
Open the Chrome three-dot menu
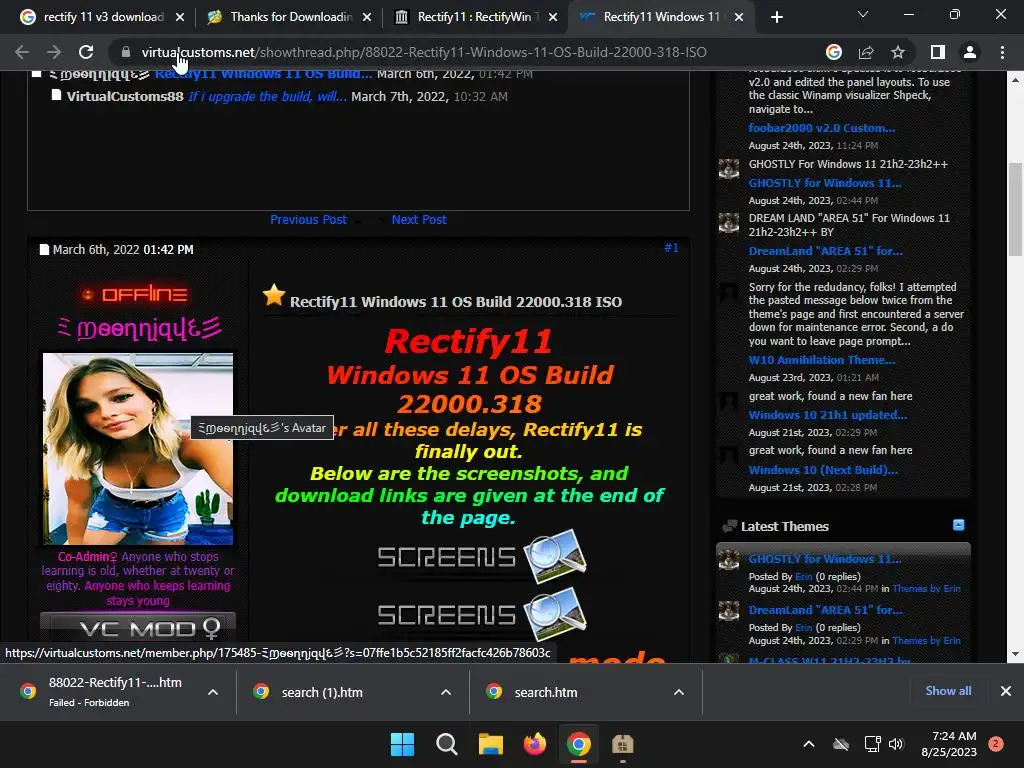coord(1002,52)
